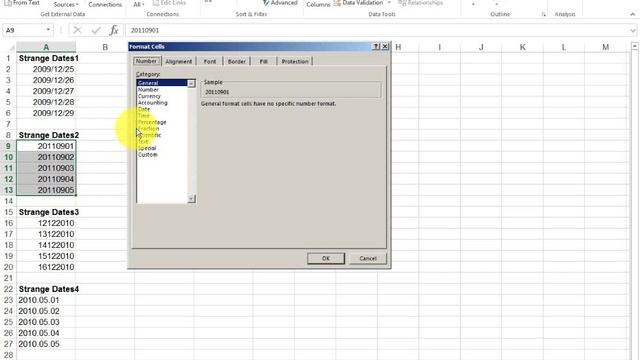Click the Connections button in the ribbon
Screen dimensions: 640x360
click(x=105, y=4)
